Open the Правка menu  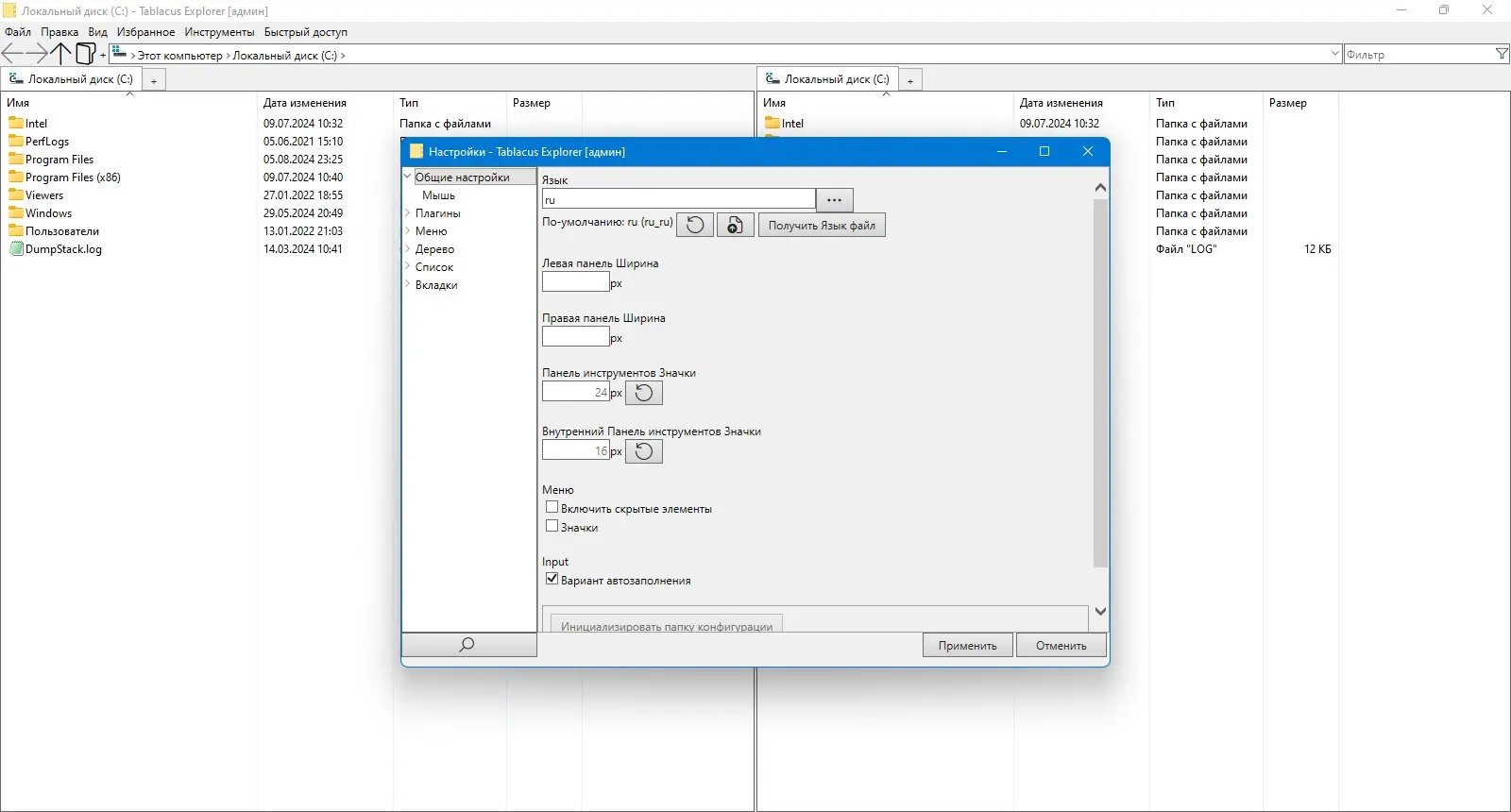(59, 32)
